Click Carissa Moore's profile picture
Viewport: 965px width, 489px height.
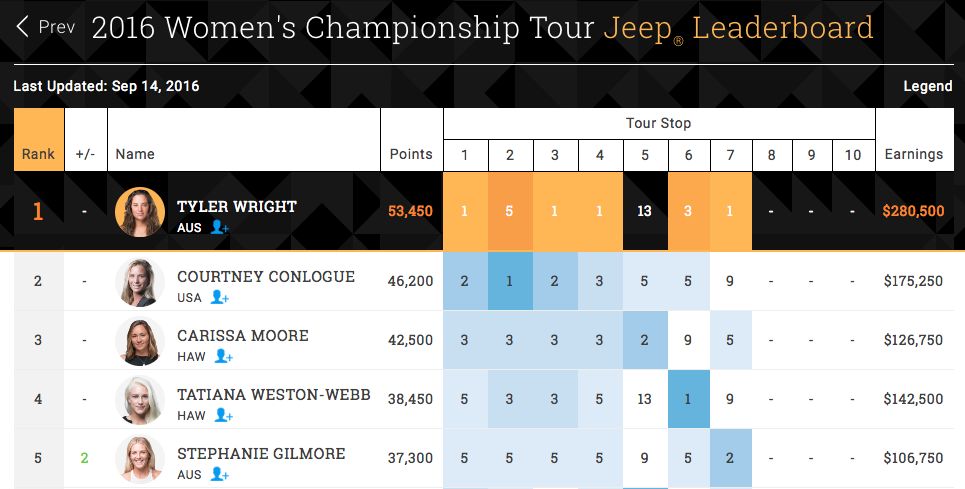pos(140,340)
